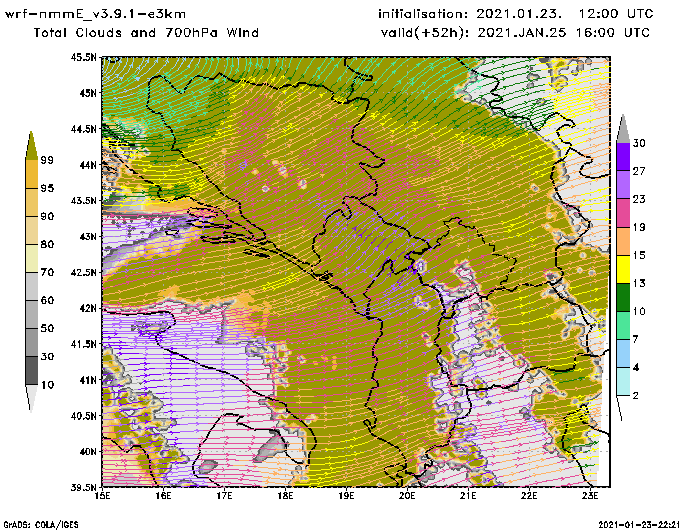This screenshot has height=530, width=700.
Task: Click the 2 value on wind legend
Action: (636, 396)
